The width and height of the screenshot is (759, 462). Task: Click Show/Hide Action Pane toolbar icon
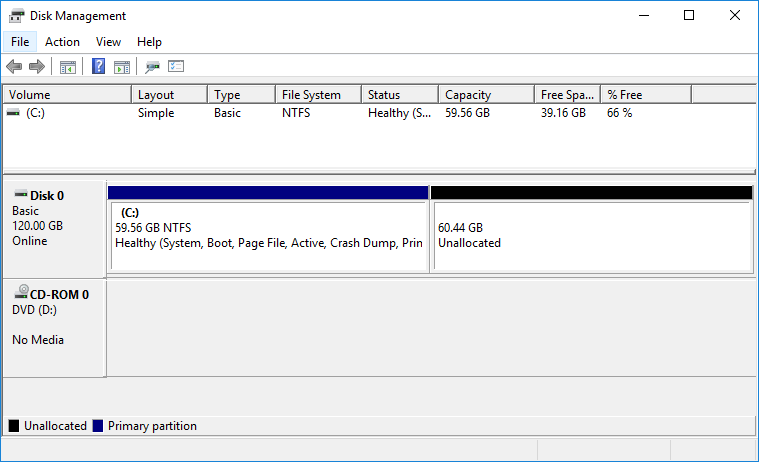[122, 67]
